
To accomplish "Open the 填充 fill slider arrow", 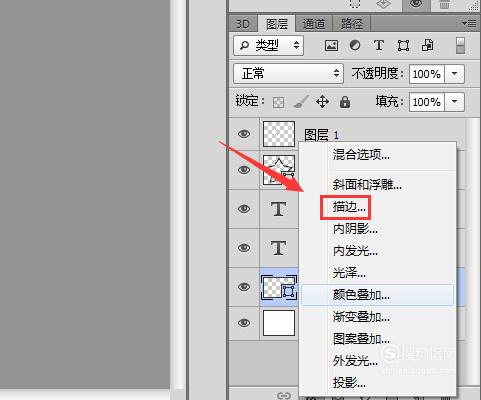I will (x=455, y=102).
